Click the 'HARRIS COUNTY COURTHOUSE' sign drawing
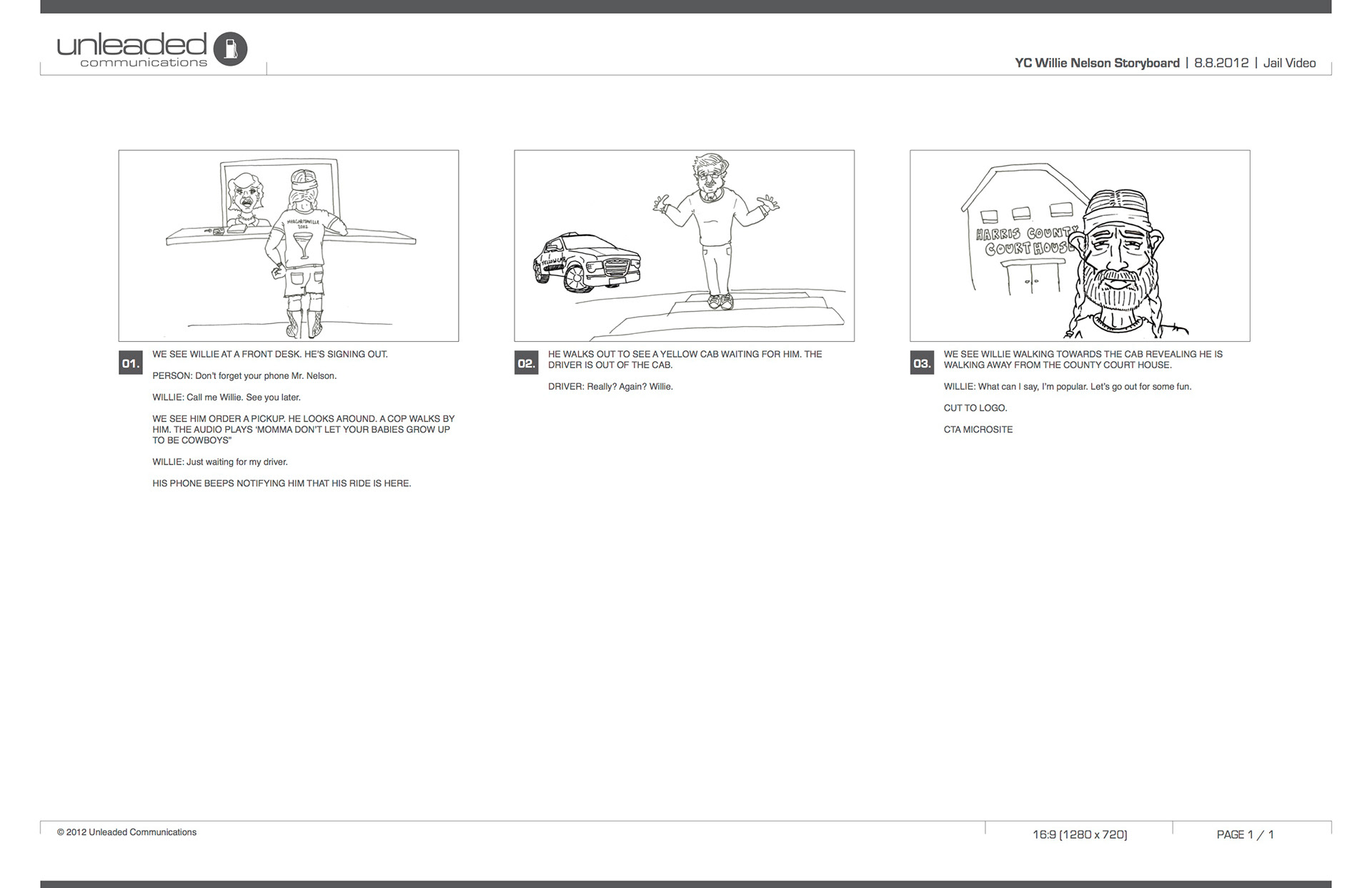1372x888 pixels. pos(1025,241)
